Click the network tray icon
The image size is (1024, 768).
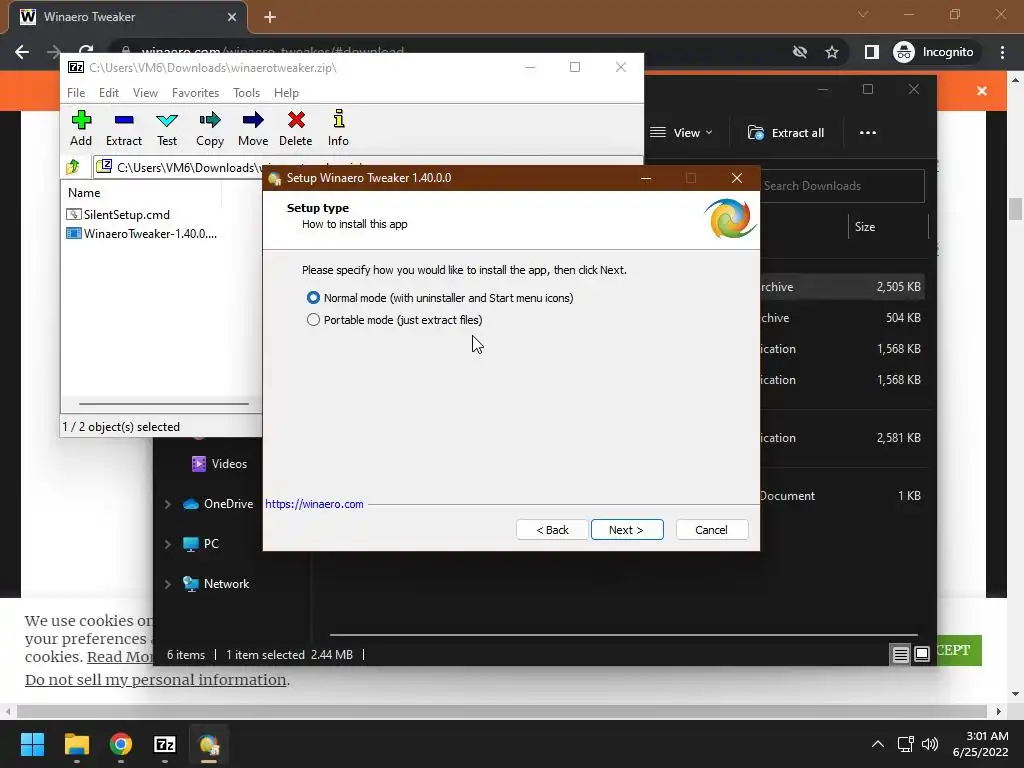(906, 744)
